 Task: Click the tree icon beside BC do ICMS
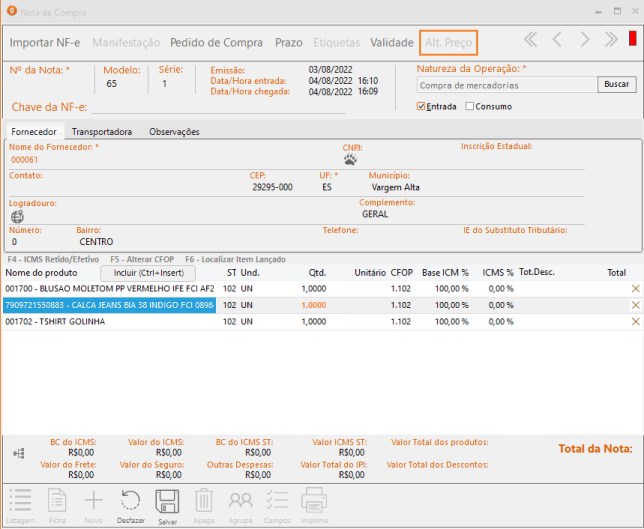coord(18,453)
